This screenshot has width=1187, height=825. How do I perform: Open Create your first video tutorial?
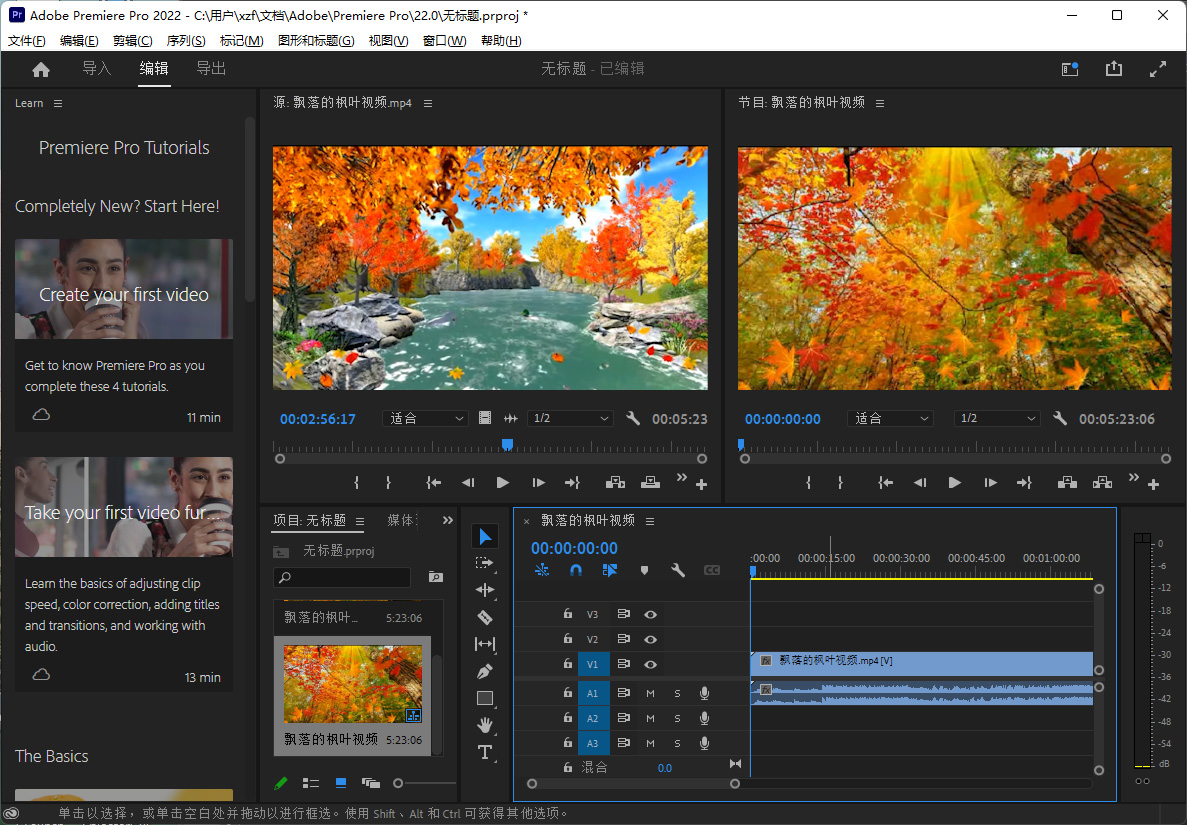tap(124, 289)
